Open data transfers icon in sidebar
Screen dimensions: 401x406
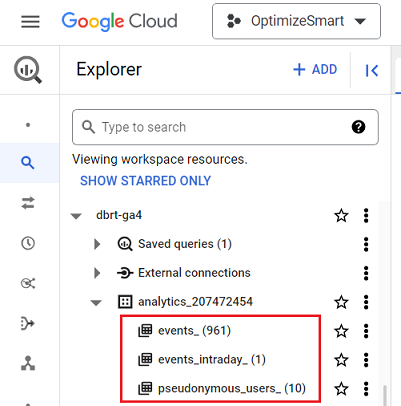pyautogui.click(x=28, y=203)
